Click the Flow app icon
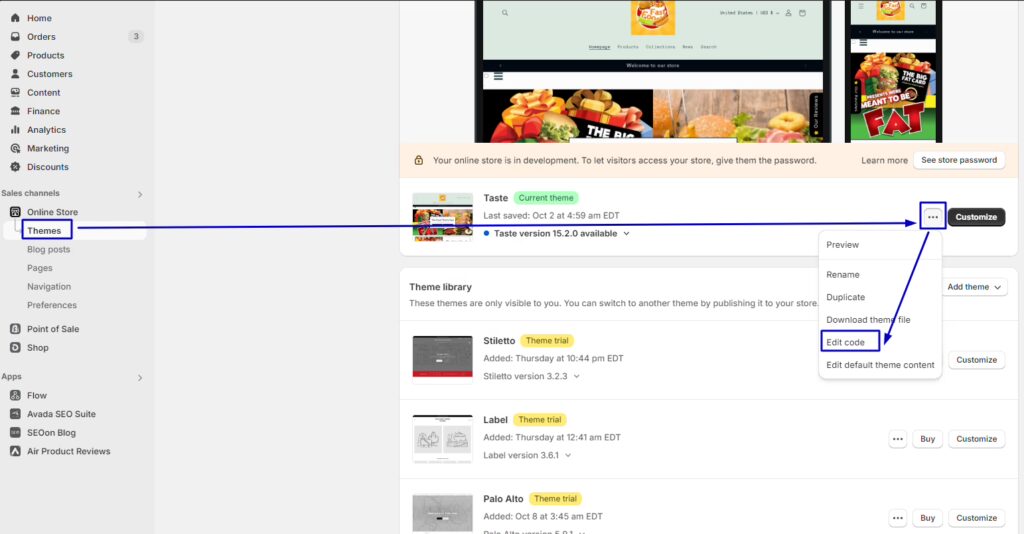Screen dimensions: 1024x534 click(x=15, y=396)
